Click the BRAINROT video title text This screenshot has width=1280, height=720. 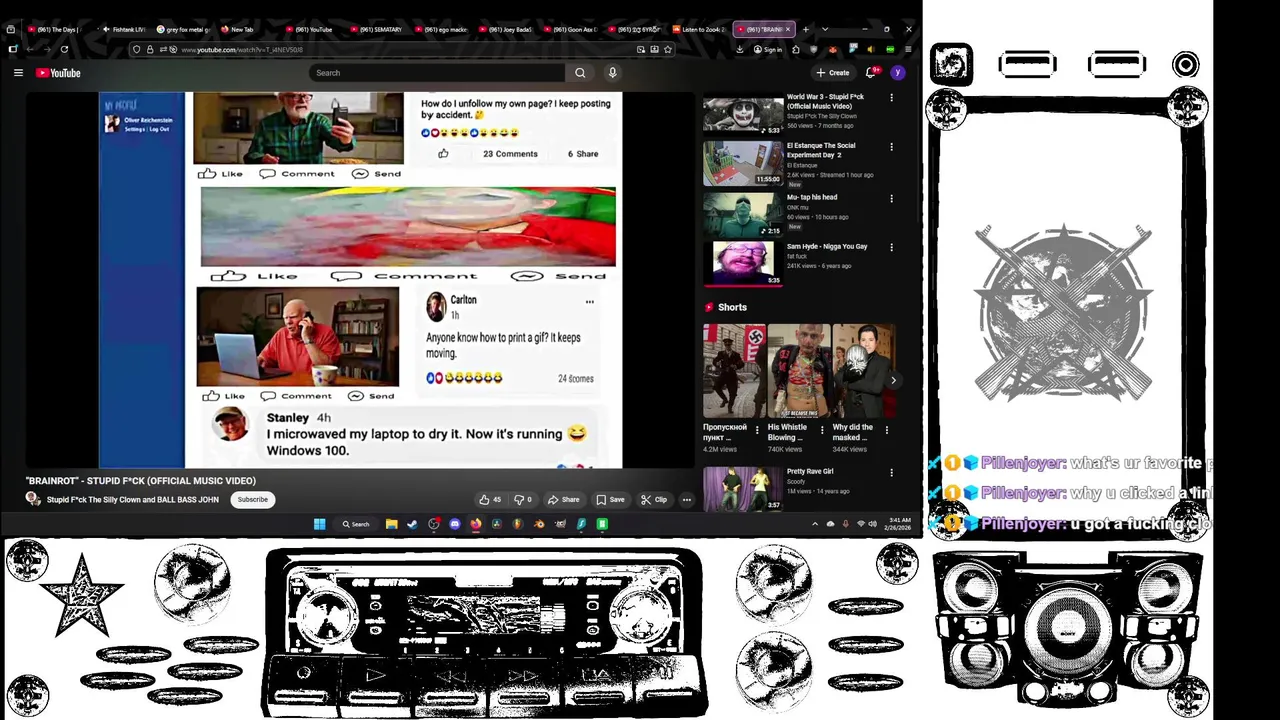point(141,481)
